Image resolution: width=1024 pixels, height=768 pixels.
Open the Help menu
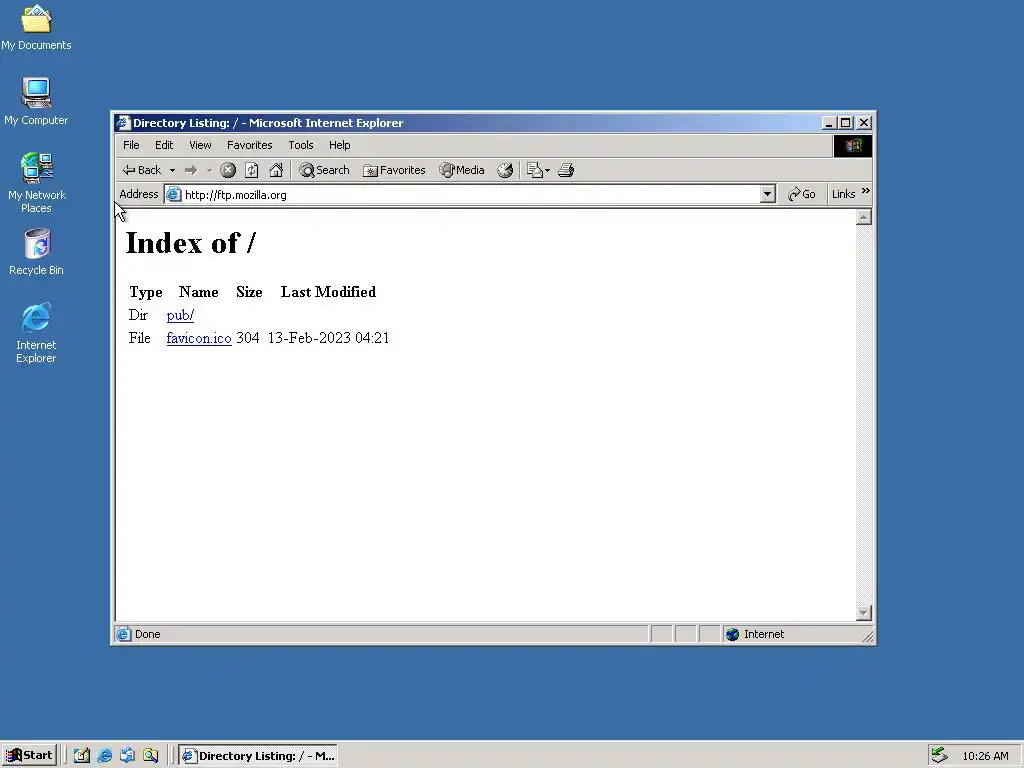tap(340, 145)
